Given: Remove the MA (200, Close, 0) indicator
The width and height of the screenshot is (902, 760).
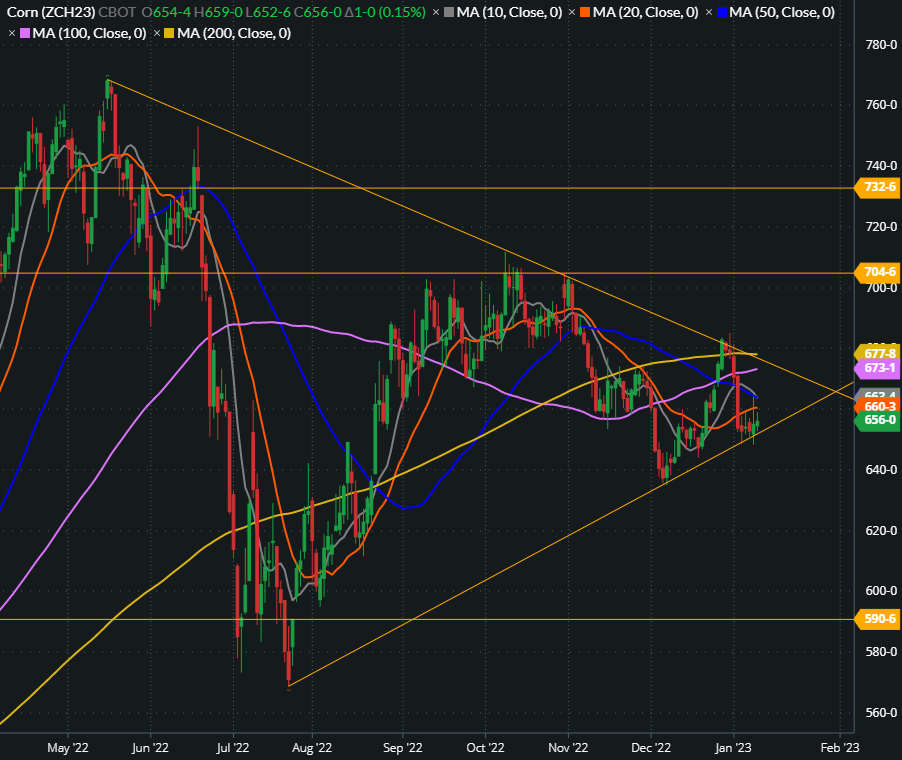Looking at the screenshot, I should pyautogui.click(x=157, y=33).
